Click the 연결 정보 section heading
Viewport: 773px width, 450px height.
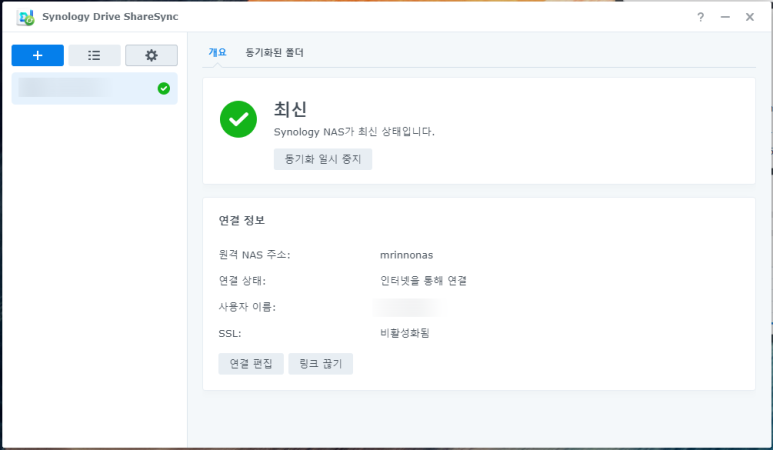pyautogui.click(x=242, y=220)
